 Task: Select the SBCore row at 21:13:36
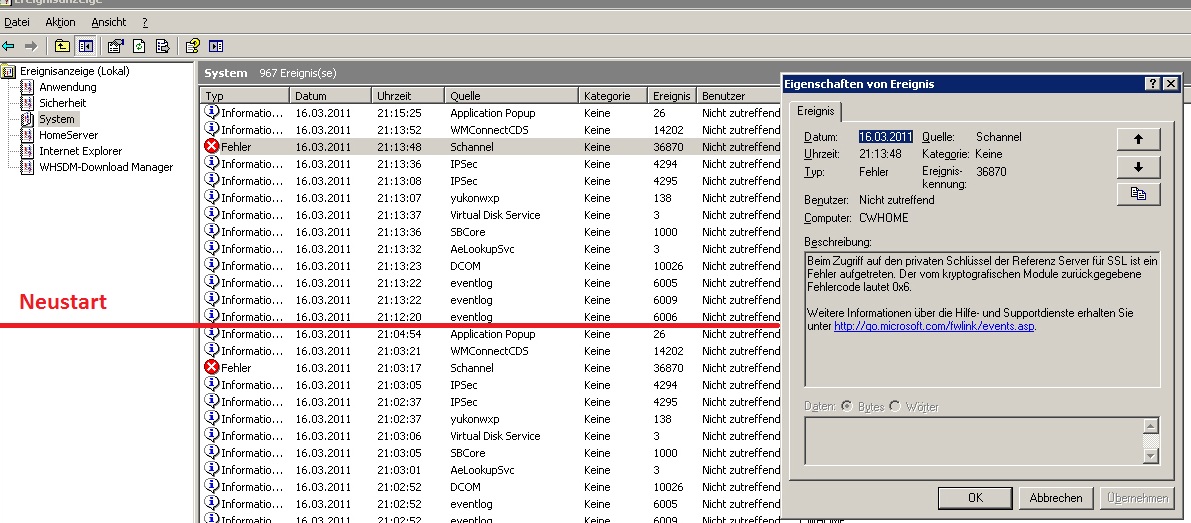click(490, 232)
